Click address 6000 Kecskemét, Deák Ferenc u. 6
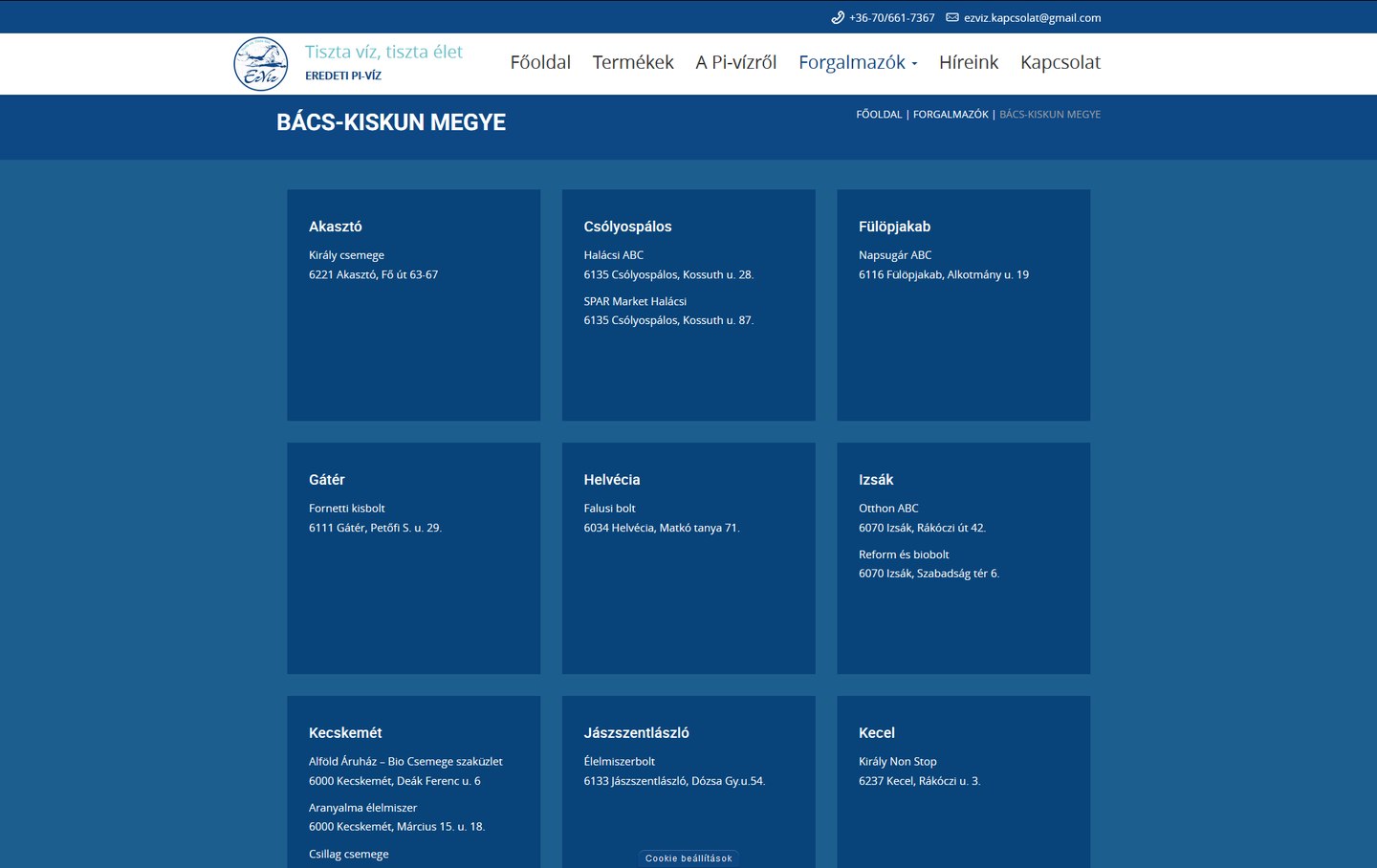This screenshot has width=1377, height=868. 395,781
